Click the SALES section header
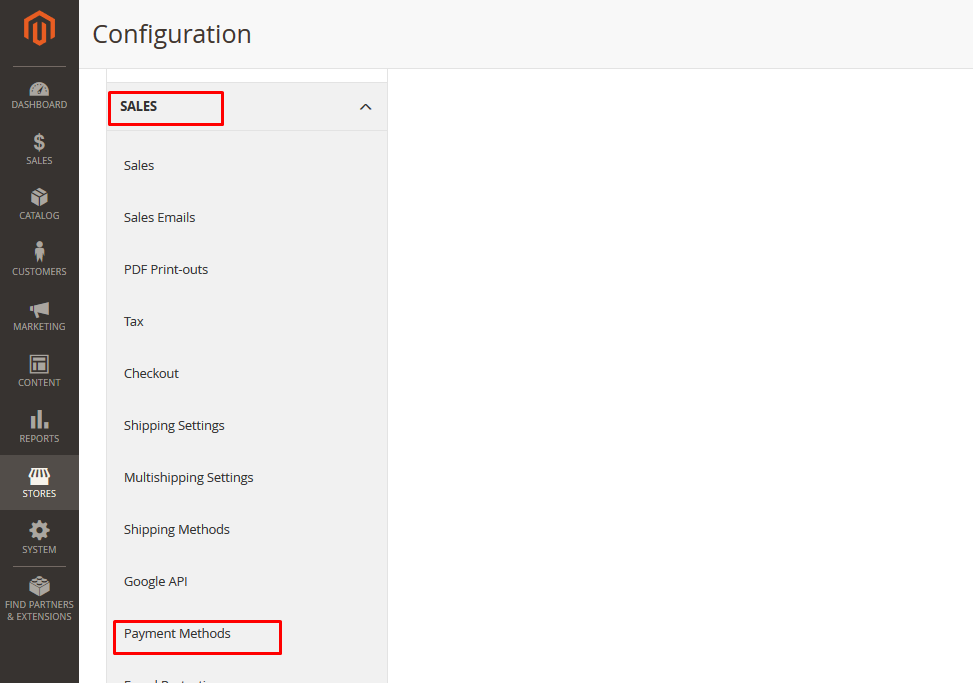973x683 pixels. point(139,106)
